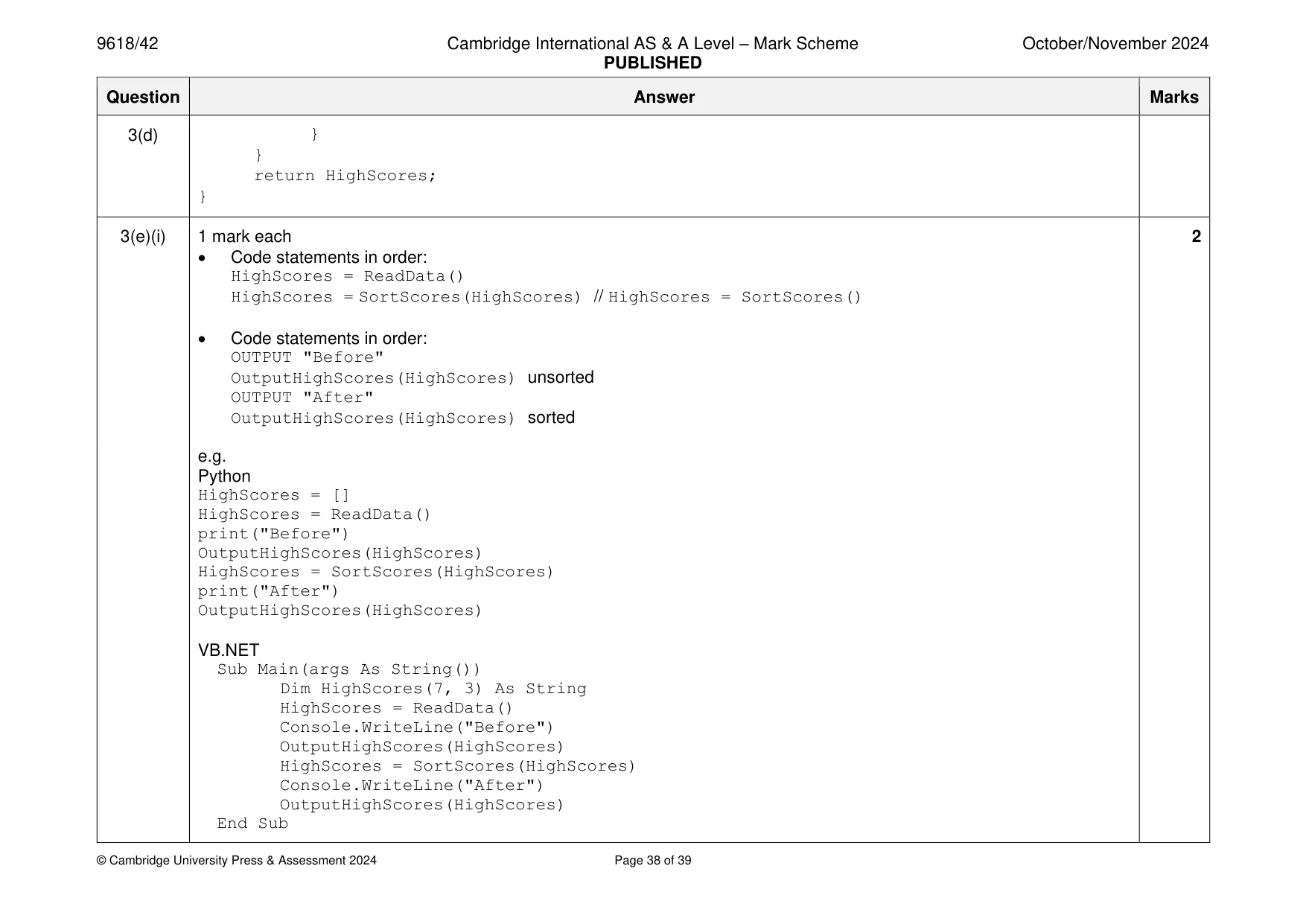Click the Question column header

click(x=143, y=97)
